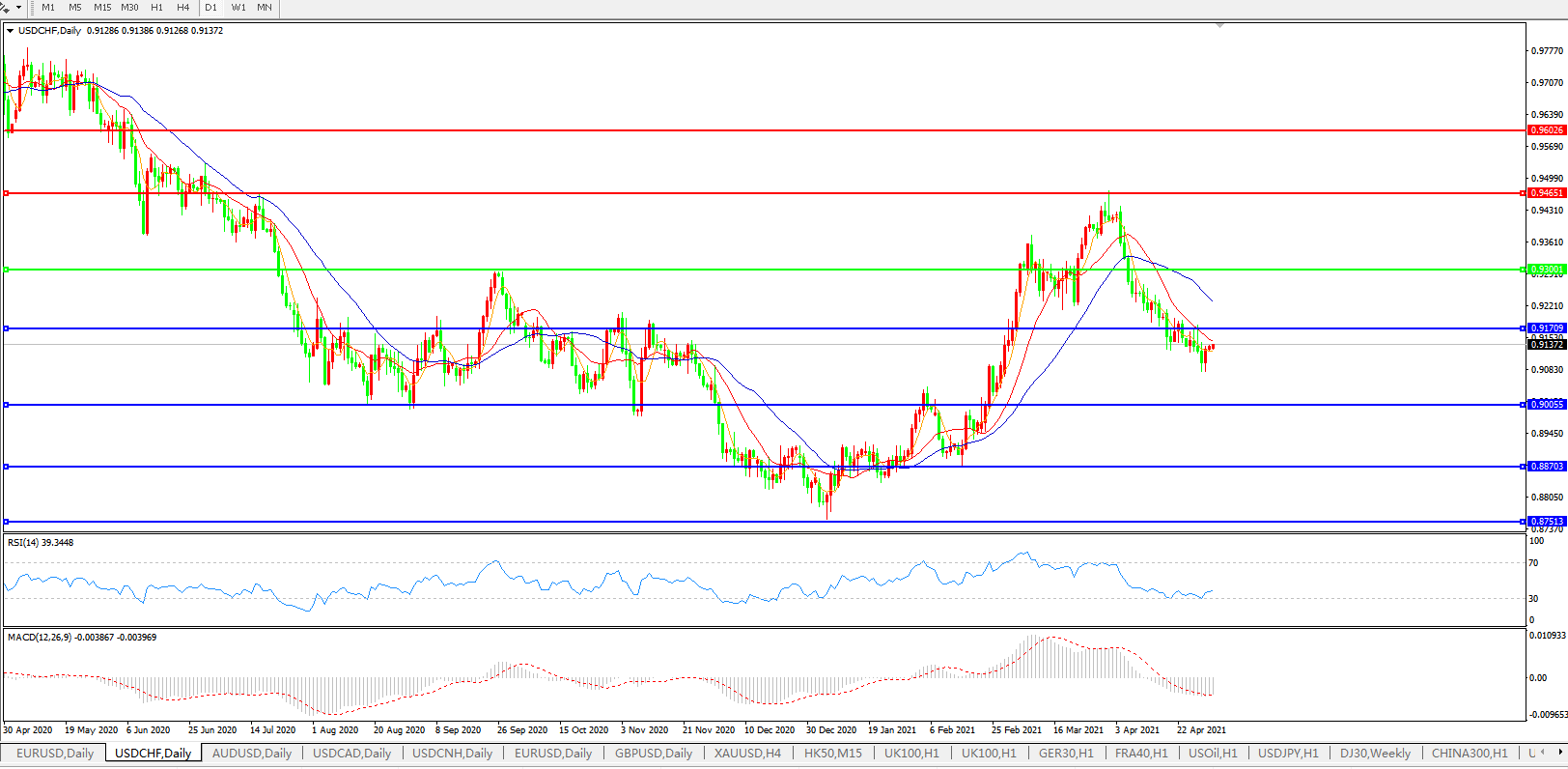Choose the MN monthly timeframe
This screenshot has height=769, width=1568.
click(x=264, y=7)
